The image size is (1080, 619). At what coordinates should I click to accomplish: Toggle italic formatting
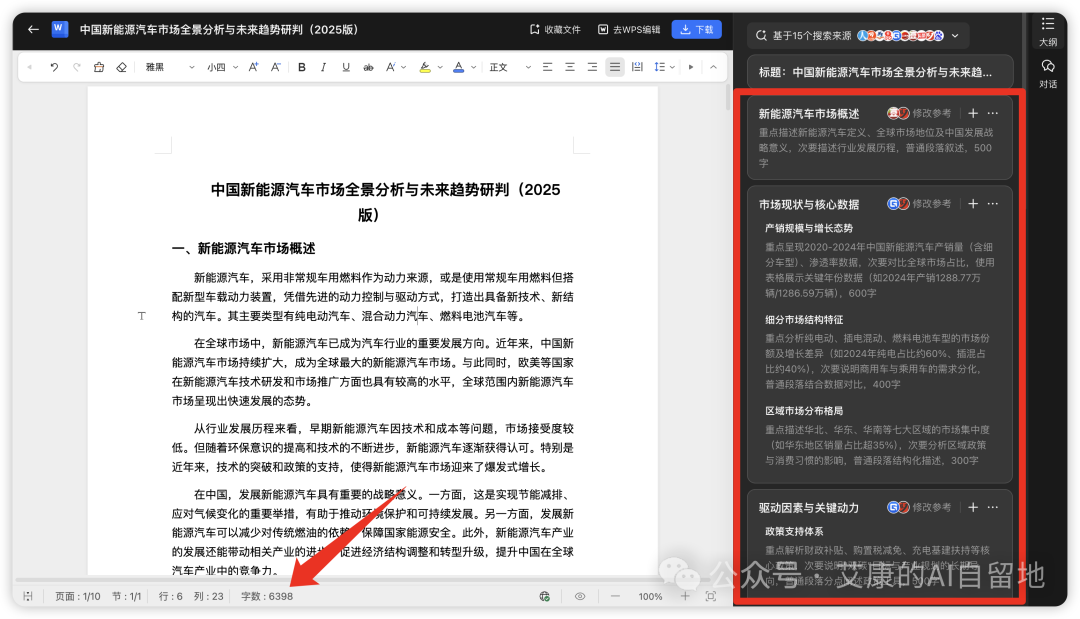pyautogui.click(x=324, y=67)
